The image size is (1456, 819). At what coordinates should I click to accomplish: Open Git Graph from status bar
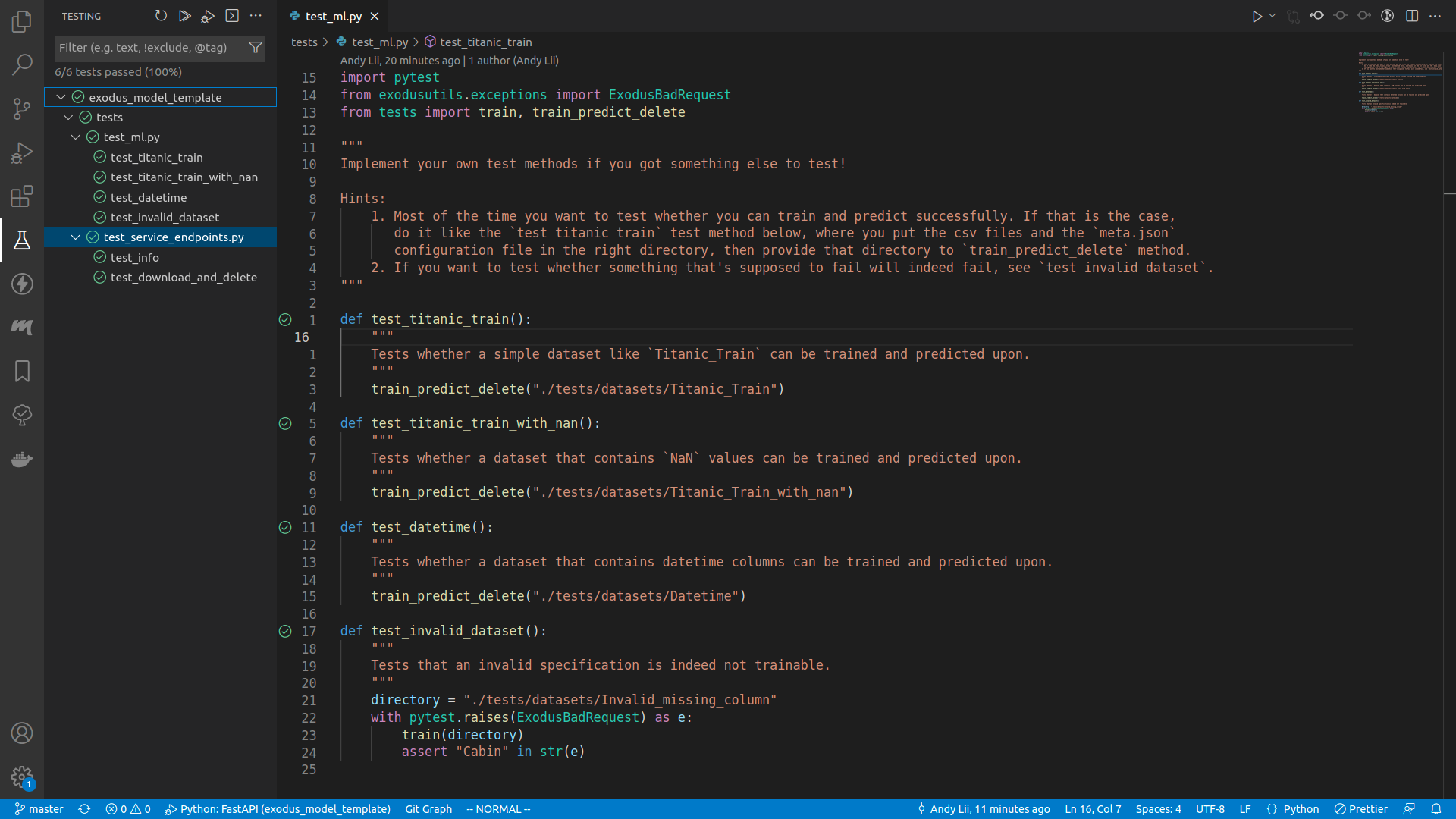coord(428,809)
